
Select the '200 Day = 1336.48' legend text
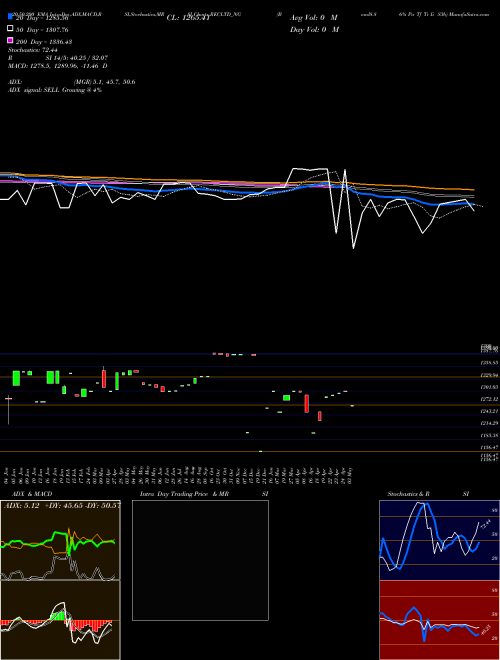pos(44,42)
